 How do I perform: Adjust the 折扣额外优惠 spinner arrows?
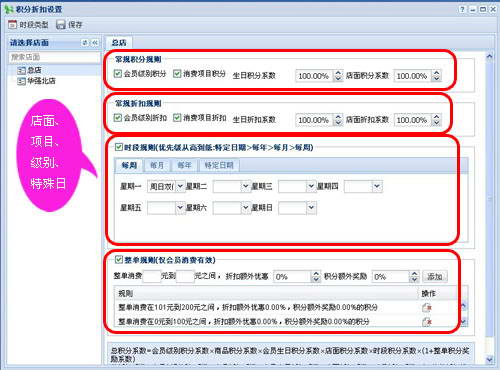[316, 277]
